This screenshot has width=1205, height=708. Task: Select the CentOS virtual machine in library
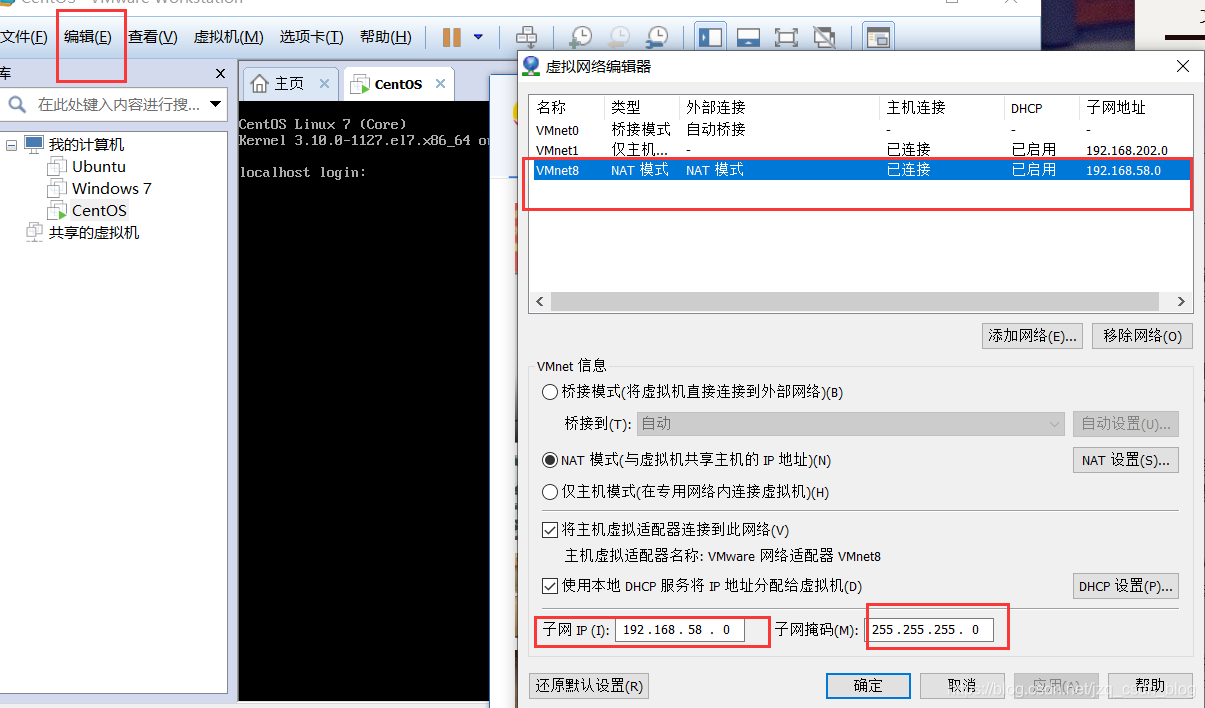pos(99,211)
